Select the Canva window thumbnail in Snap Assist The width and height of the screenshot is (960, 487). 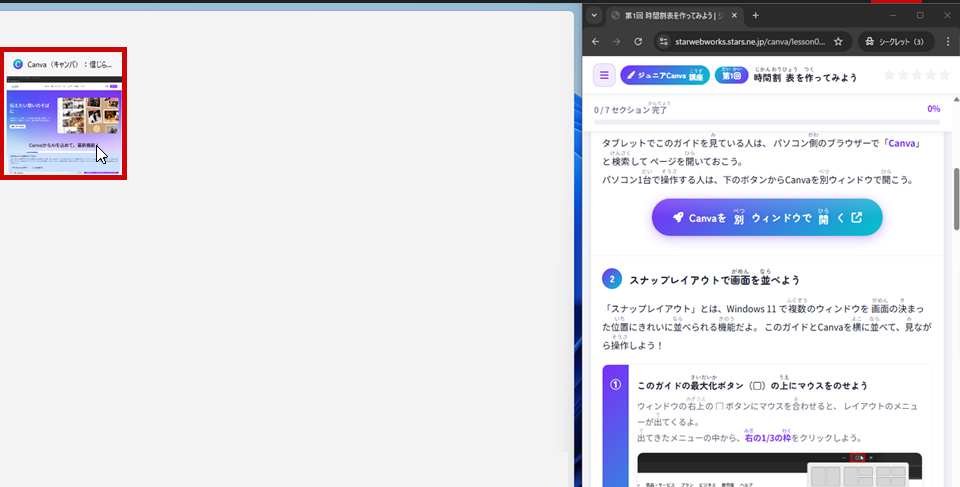[64, 113]
